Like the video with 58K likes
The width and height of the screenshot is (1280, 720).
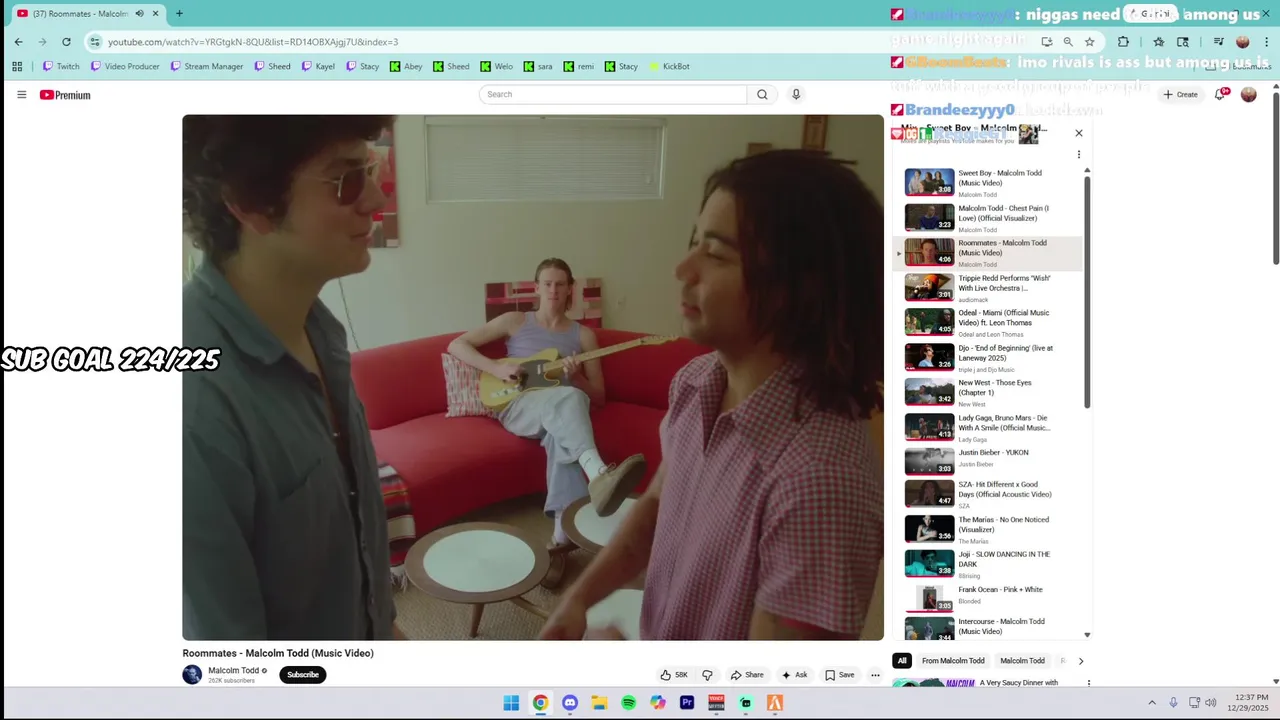point(674,675)
